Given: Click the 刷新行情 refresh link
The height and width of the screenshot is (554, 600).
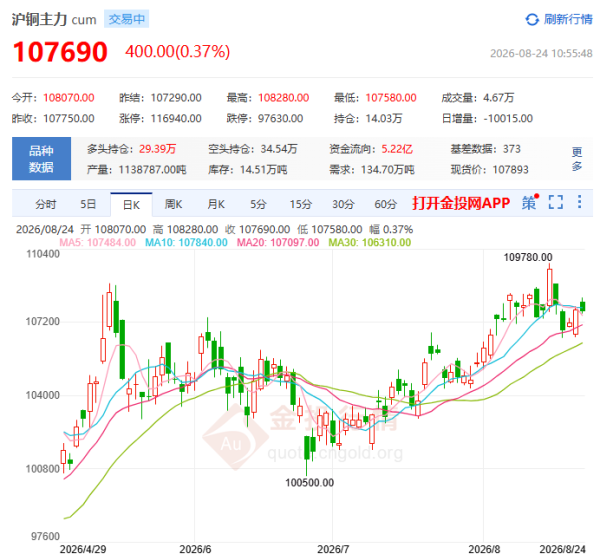Looking at the screenshot, I should point(568,19).
